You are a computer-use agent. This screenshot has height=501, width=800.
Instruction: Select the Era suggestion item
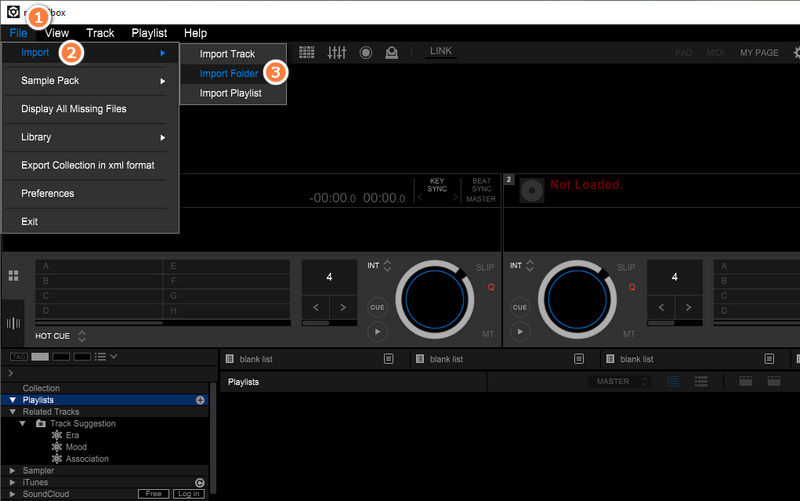coord(72,435)
